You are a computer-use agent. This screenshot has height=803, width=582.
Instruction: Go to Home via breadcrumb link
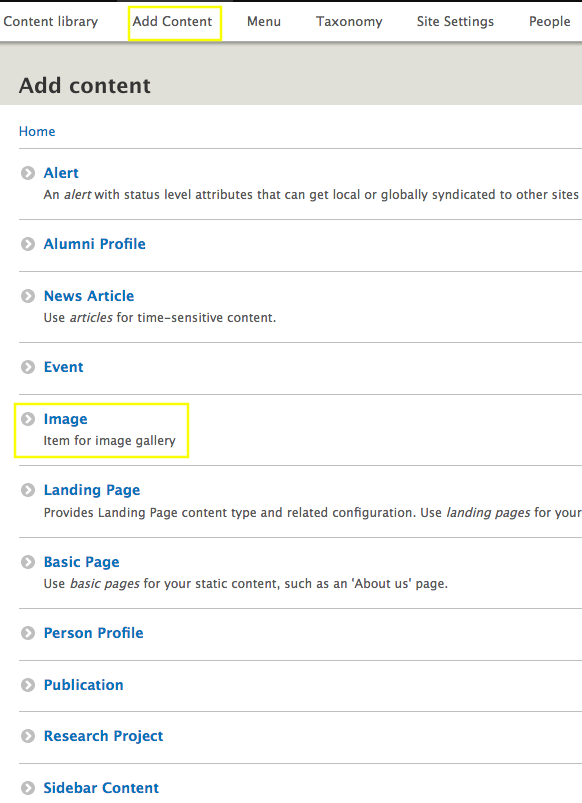pos(37,131)
